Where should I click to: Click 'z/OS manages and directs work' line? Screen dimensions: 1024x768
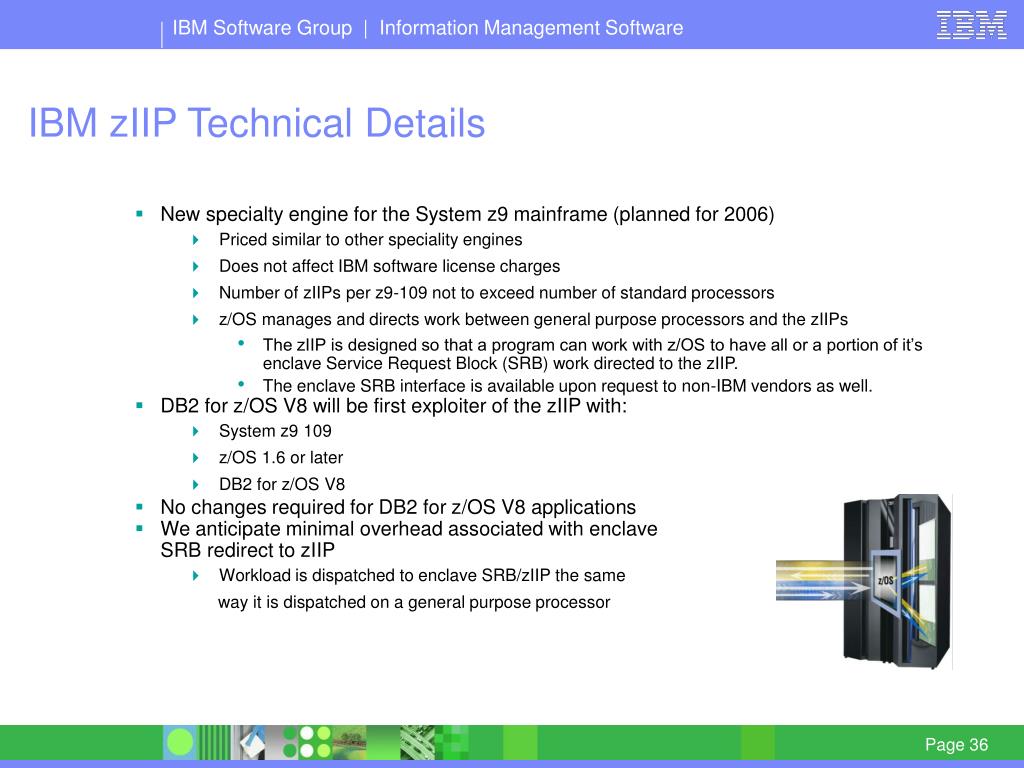pos(533,319)
